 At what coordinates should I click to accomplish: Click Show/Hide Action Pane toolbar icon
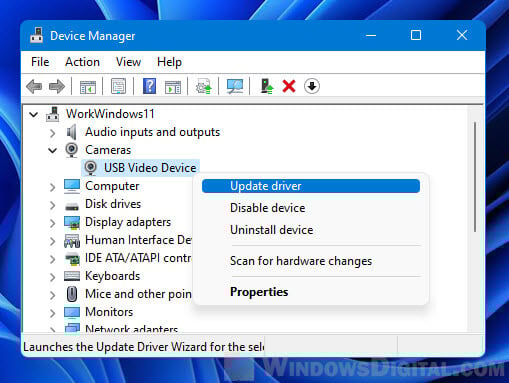click(x=173, y=87)
